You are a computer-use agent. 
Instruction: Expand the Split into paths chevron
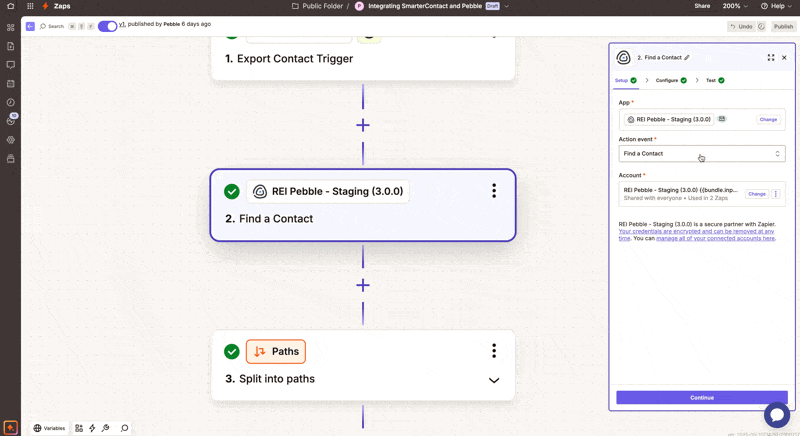pos(494,380)
